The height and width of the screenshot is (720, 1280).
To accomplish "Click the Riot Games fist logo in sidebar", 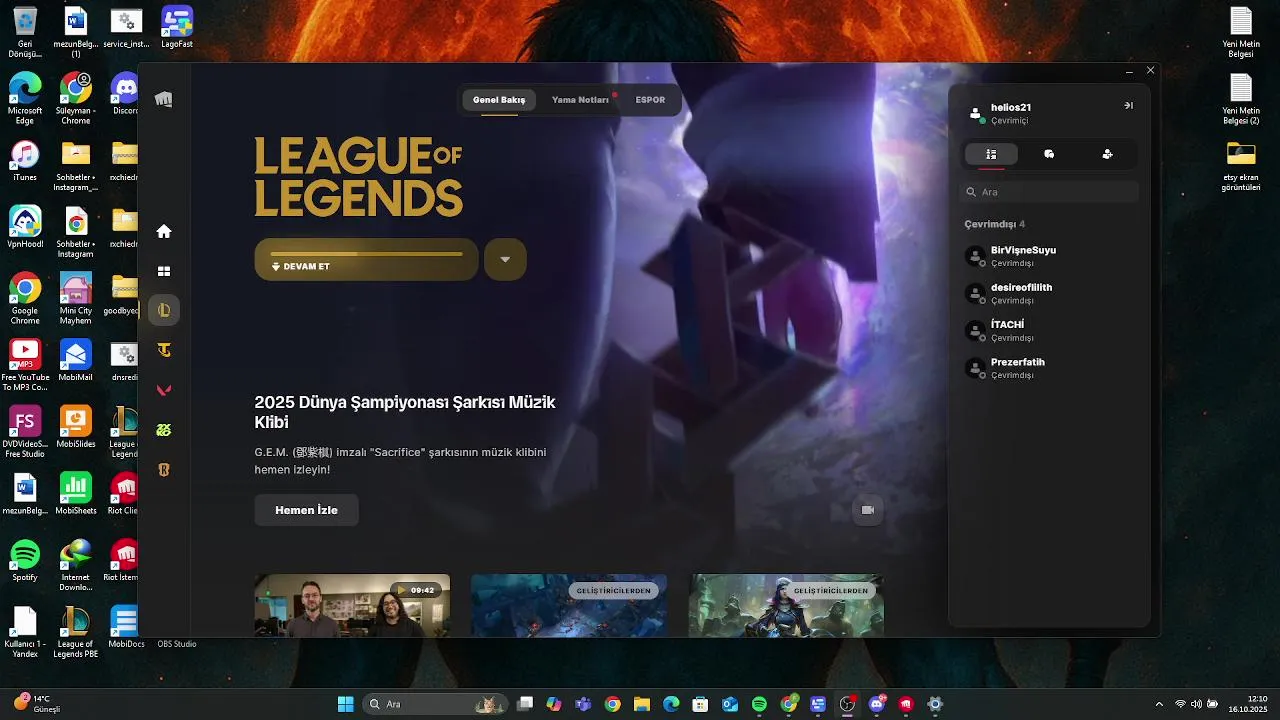I will (164, 99).
